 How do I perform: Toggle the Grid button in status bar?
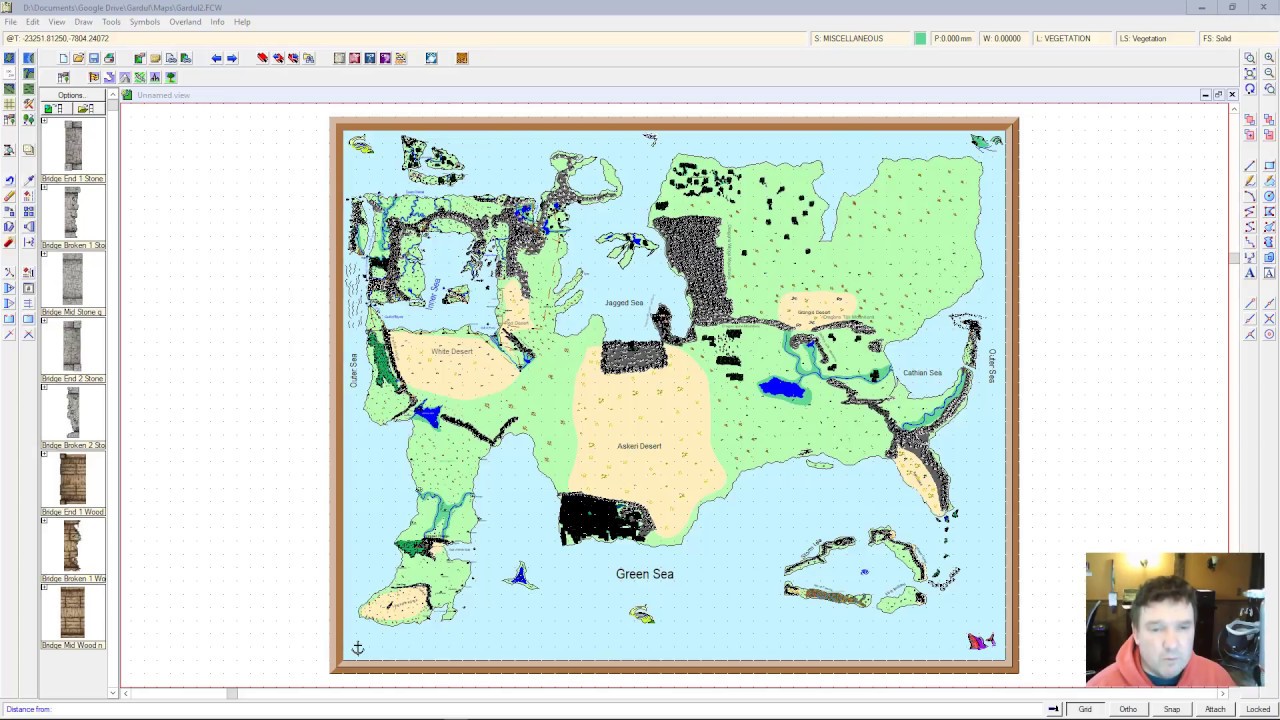(x=1085, y=709)
